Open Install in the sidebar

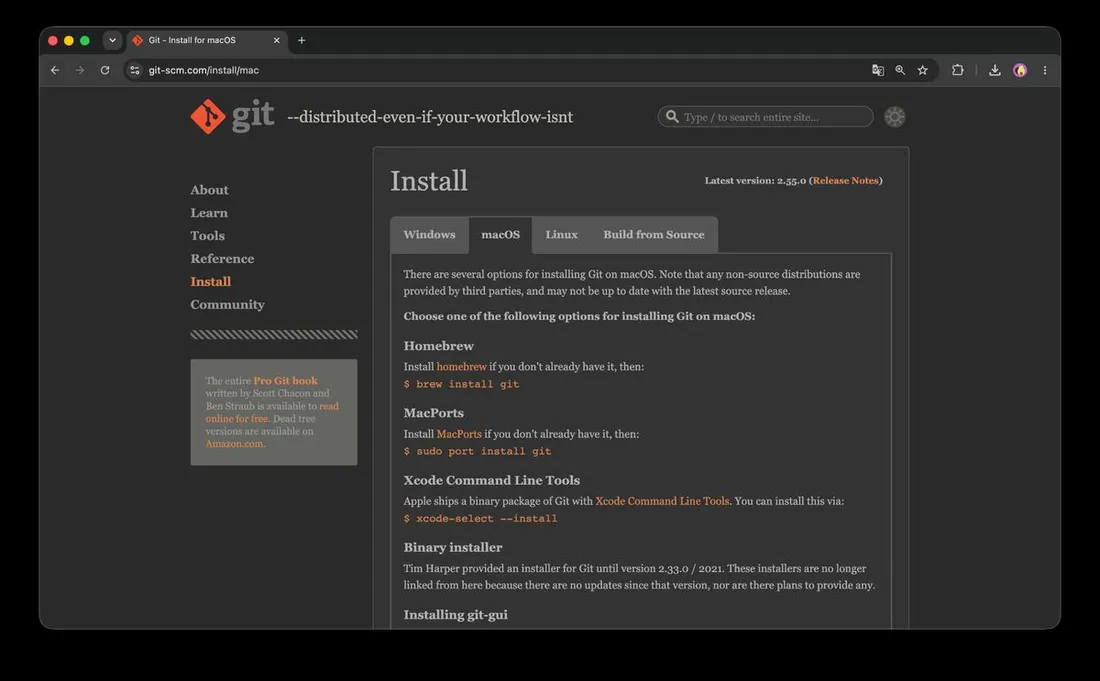pyautogui.click(x=210, y=282)
